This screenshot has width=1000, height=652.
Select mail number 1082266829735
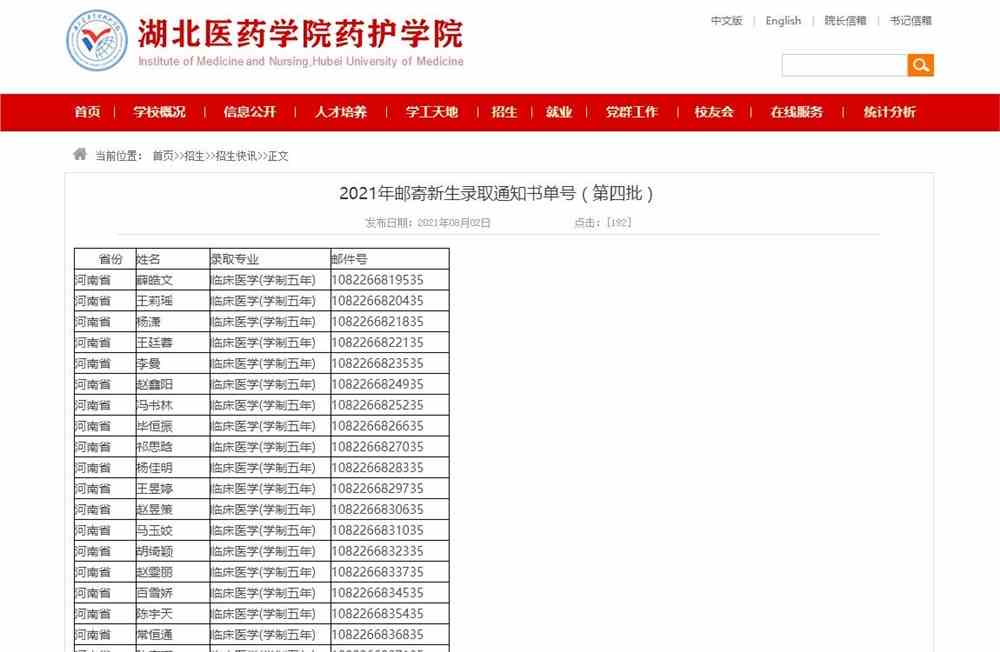coord(378,489)
